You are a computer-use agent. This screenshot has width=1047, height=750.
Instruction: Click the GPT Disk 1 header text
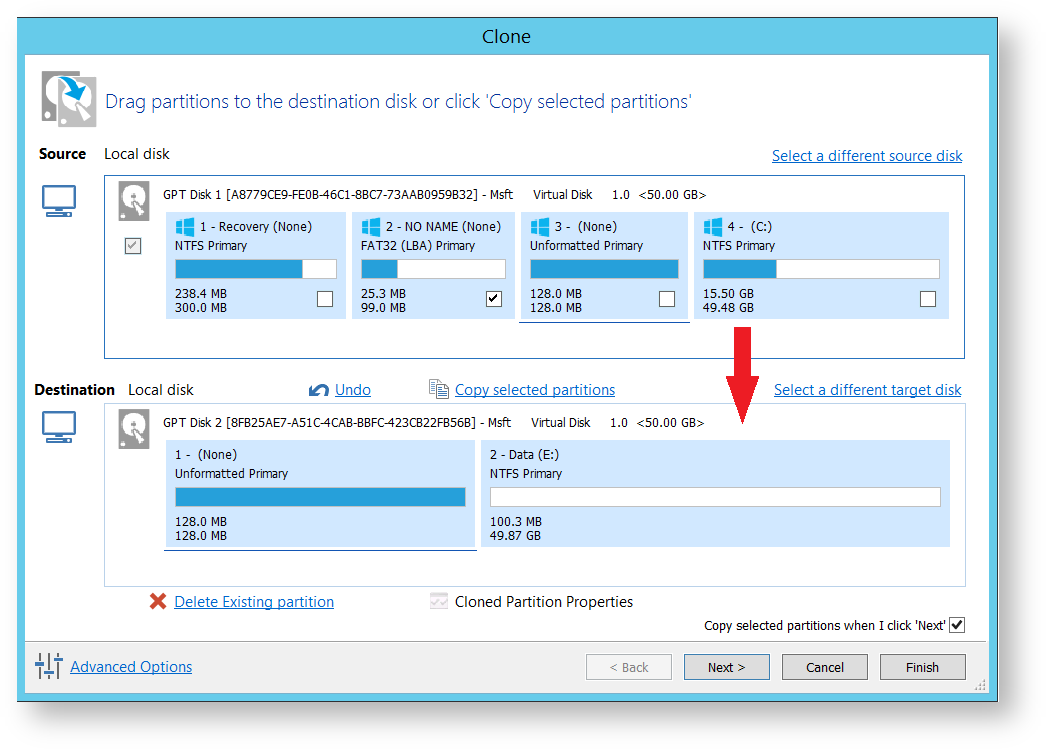click(x=435, y=194)
